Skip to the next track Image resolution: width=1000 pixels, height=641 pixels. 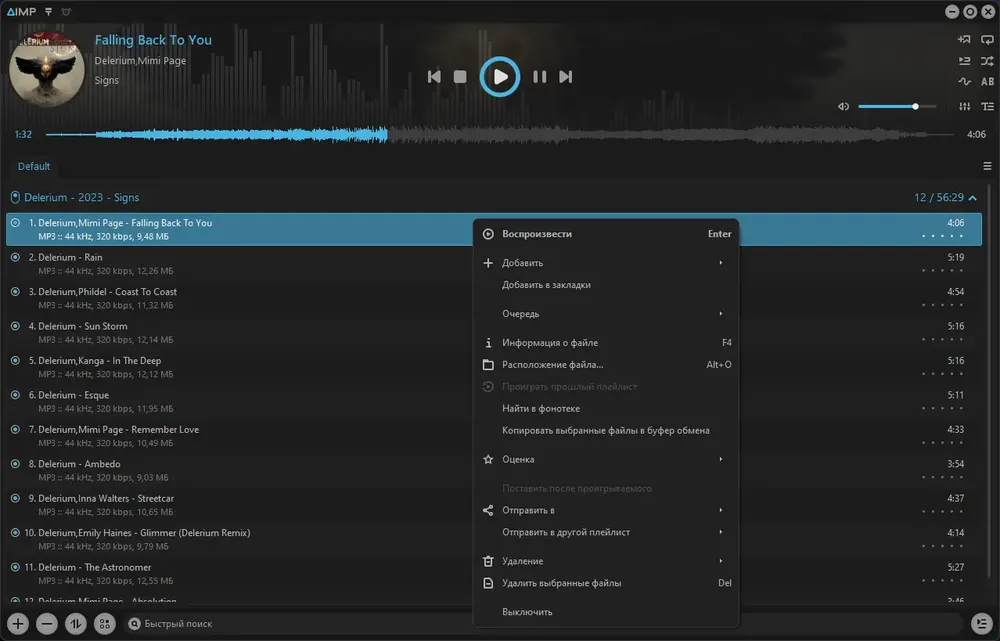[x=565, y=77]
